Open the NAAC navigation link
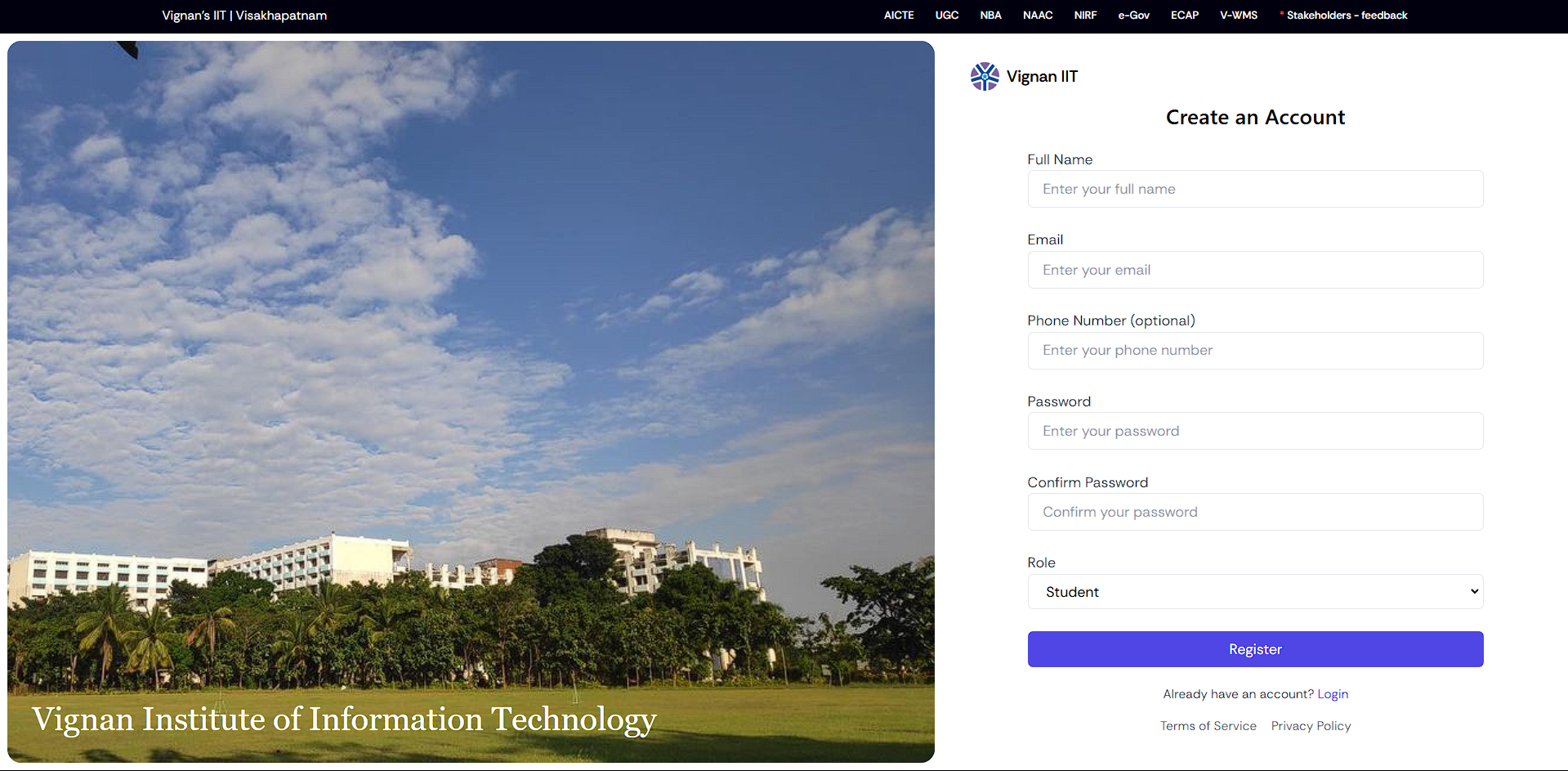Screen dimensions: 1568x771 click(1037, 16)
